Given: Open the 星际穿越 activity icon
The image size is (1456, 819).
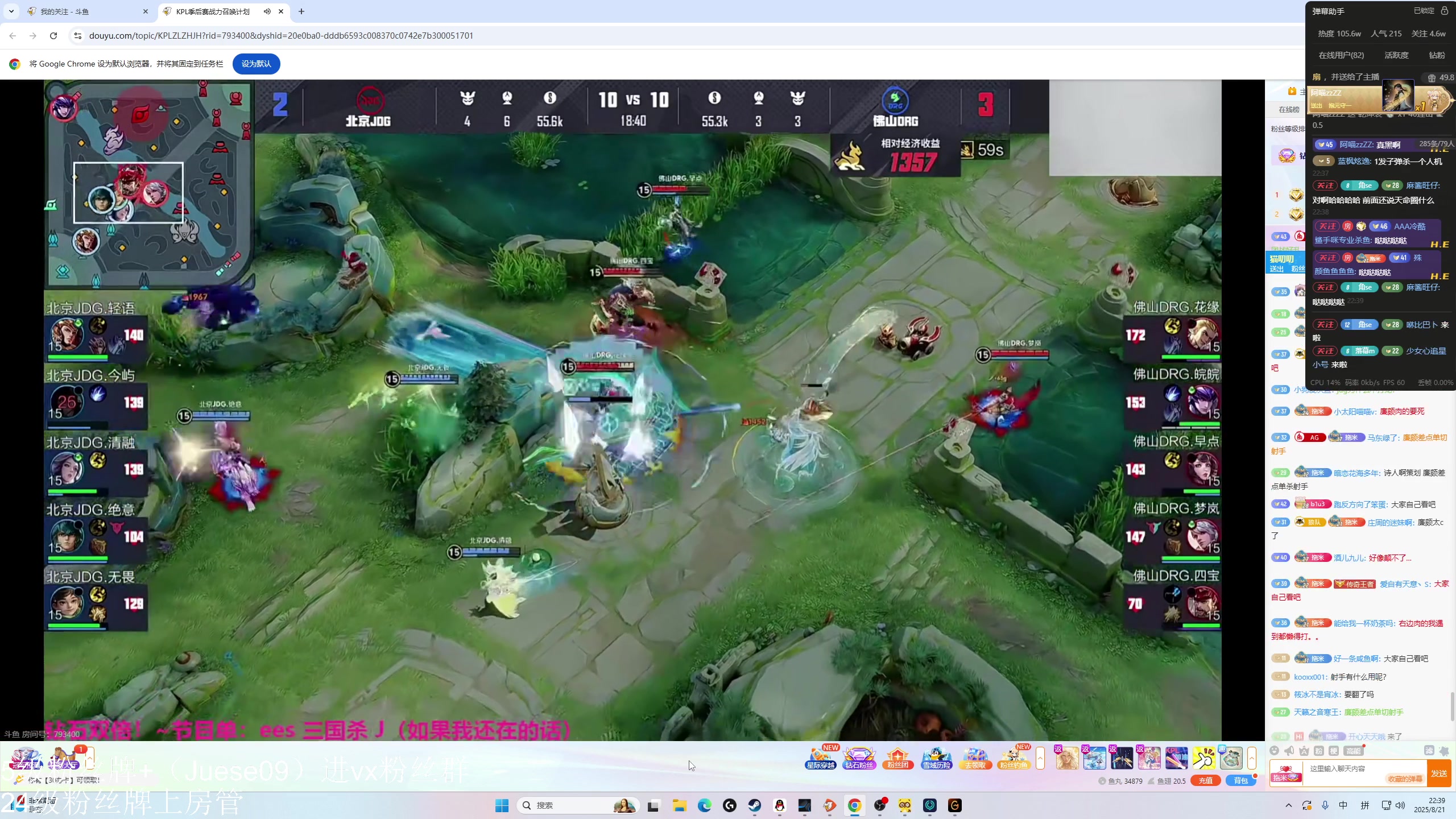Looking at the screenshot, I should coord(820,759).
